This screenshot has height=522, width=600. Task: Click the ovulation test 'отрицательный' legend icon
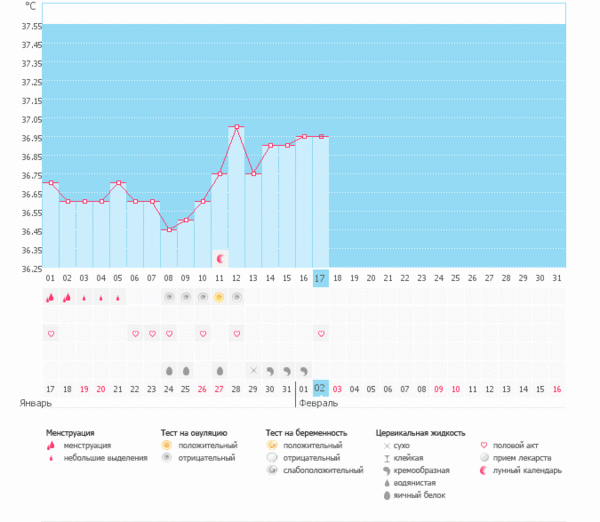pos(166,458)
